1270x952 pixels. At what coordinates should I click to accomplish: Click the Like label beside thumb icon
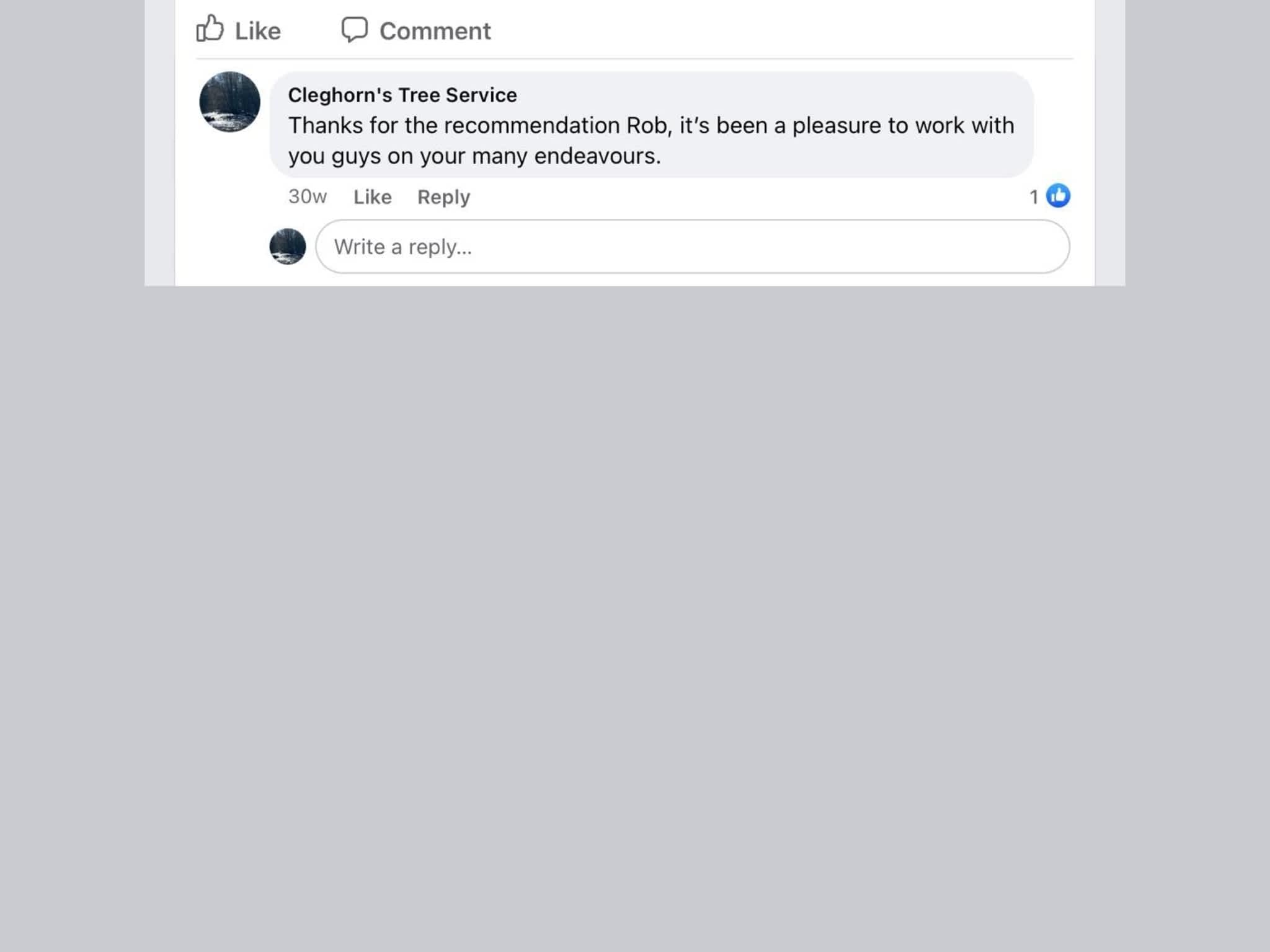[257, 31]
